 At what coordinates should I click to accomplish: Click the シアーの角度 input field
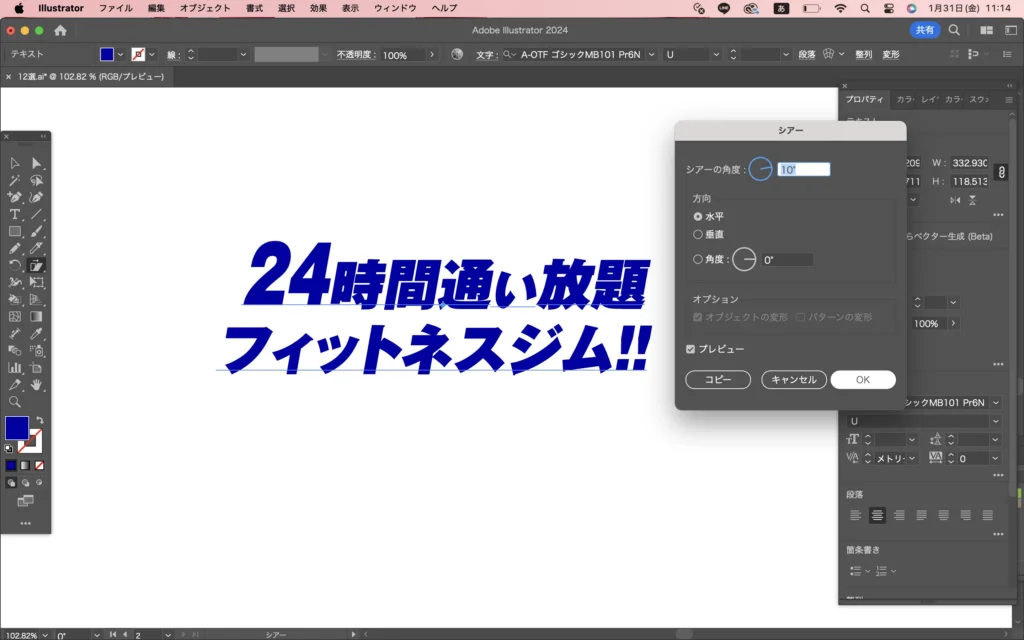[804, 170]
